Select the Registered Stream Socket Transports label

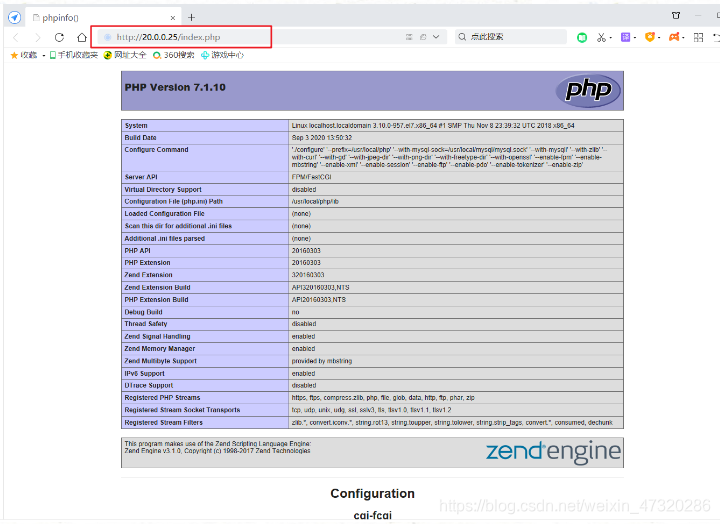[x=182, y=410]
